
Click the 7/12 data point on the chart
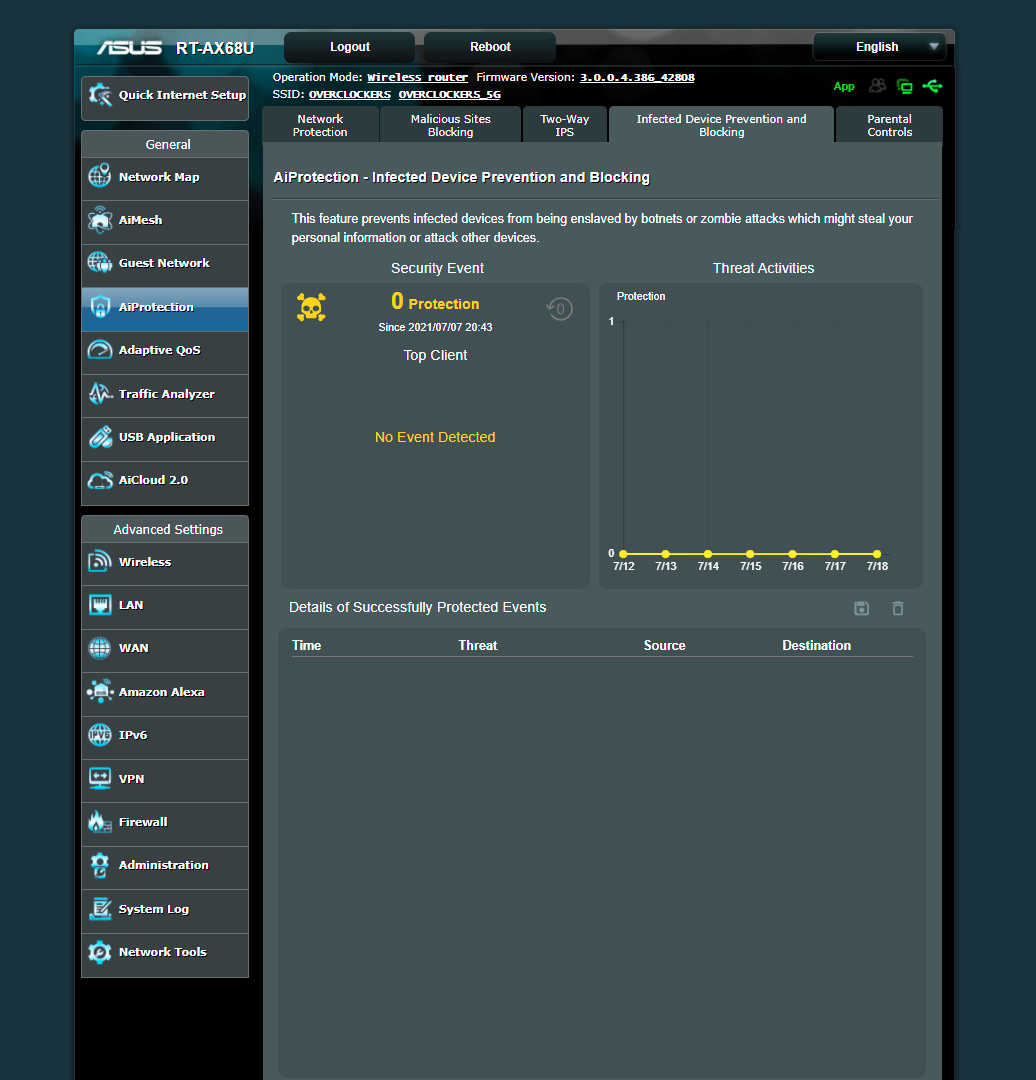point(623,554)
